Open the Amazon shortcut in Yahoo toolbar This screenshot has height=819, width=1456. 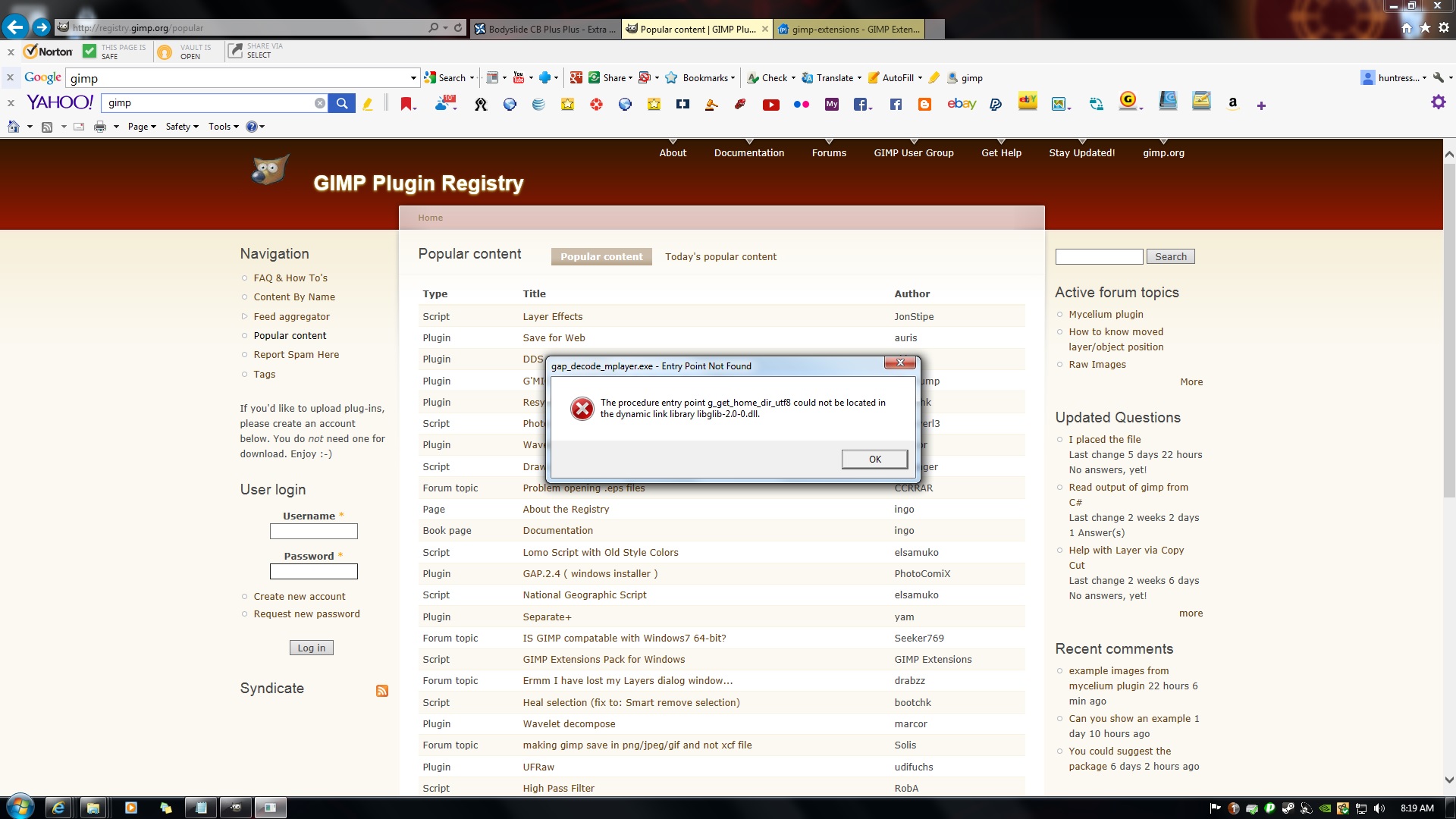coord(1233,103)
